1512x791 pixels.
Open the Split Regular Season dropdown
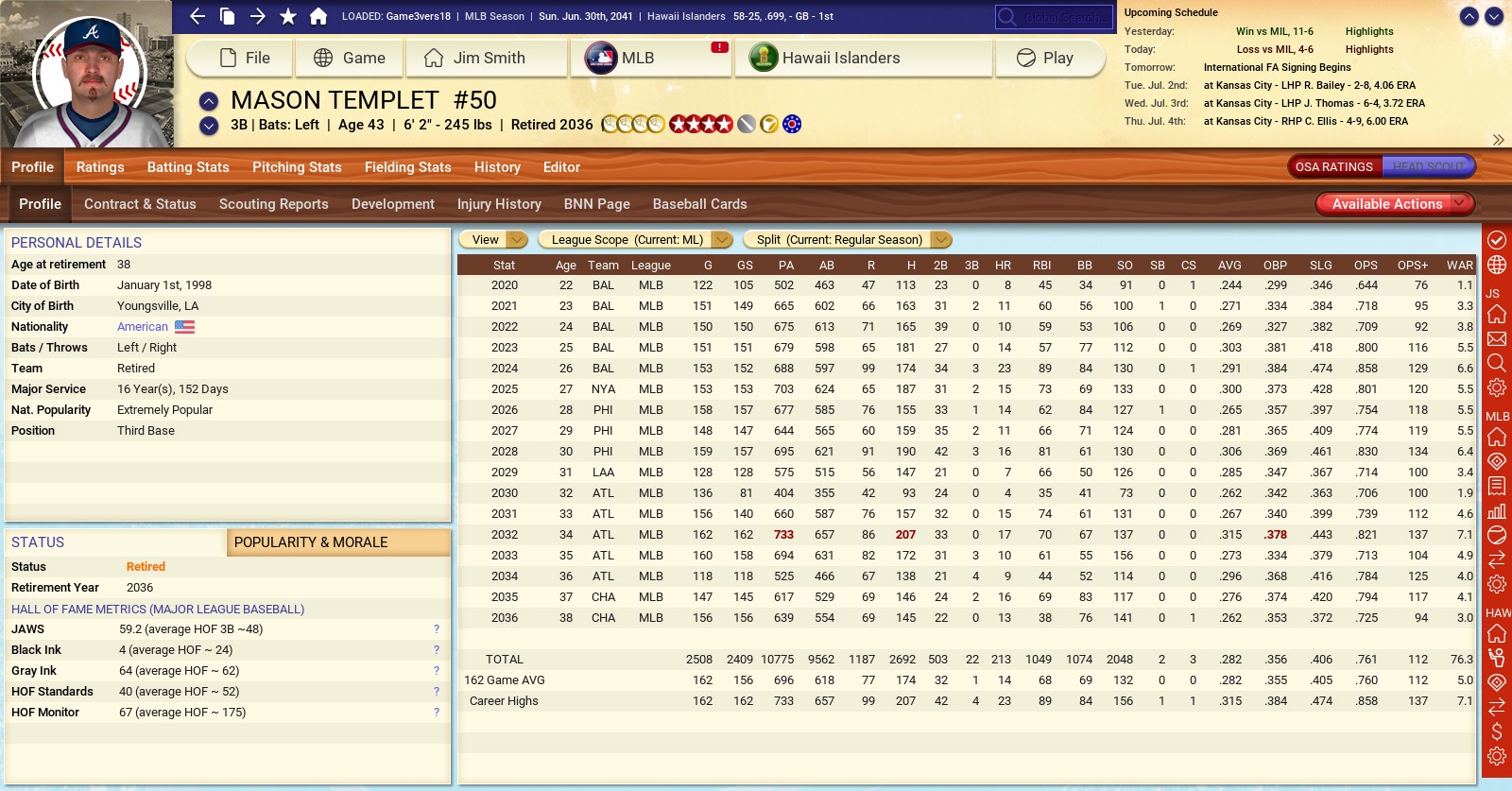[x=848, y=240]
